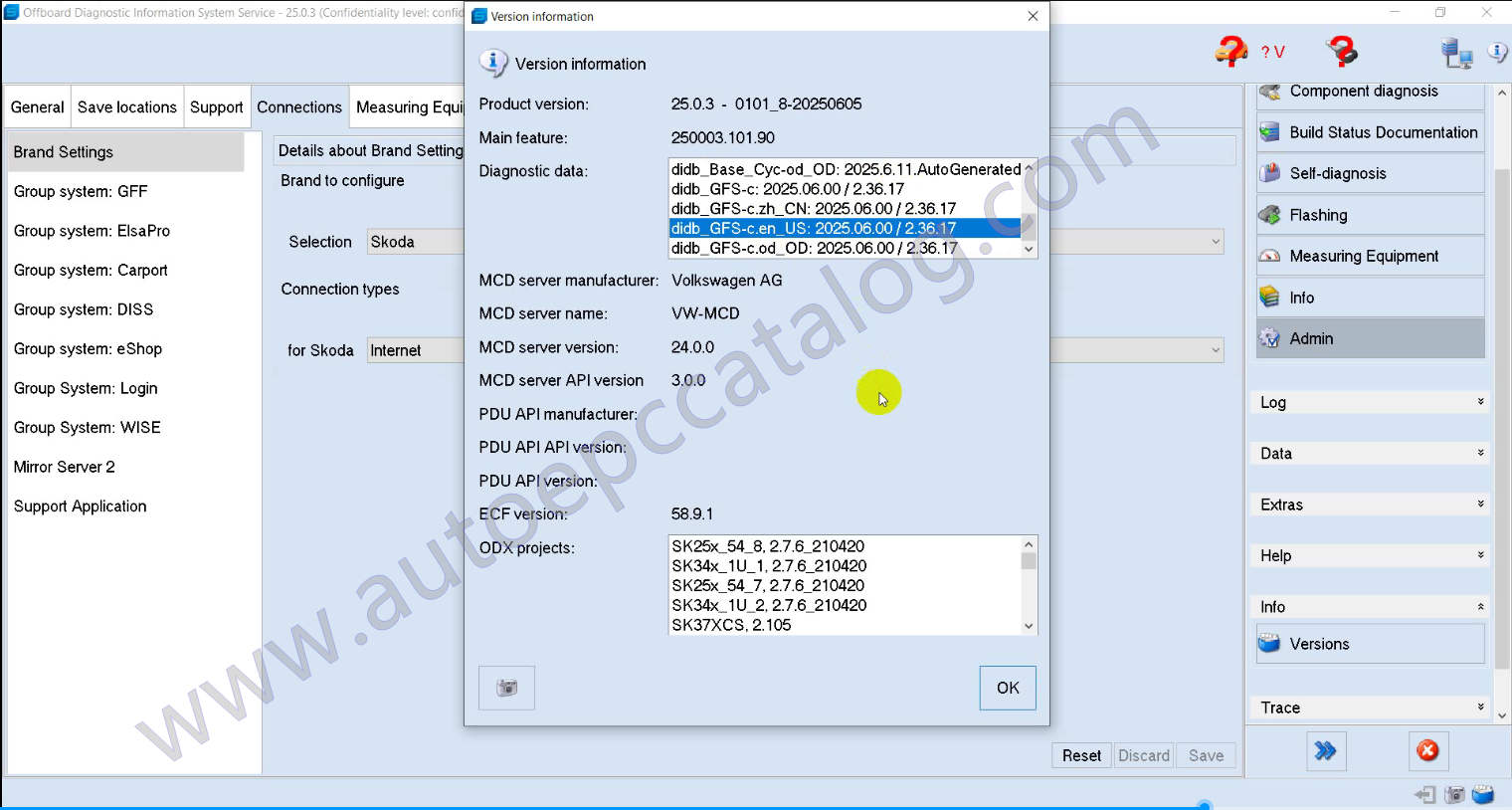Select Group system: ElsaPro in list
The width and height of the screenshot is (1512, 810).
click(92, 231)
